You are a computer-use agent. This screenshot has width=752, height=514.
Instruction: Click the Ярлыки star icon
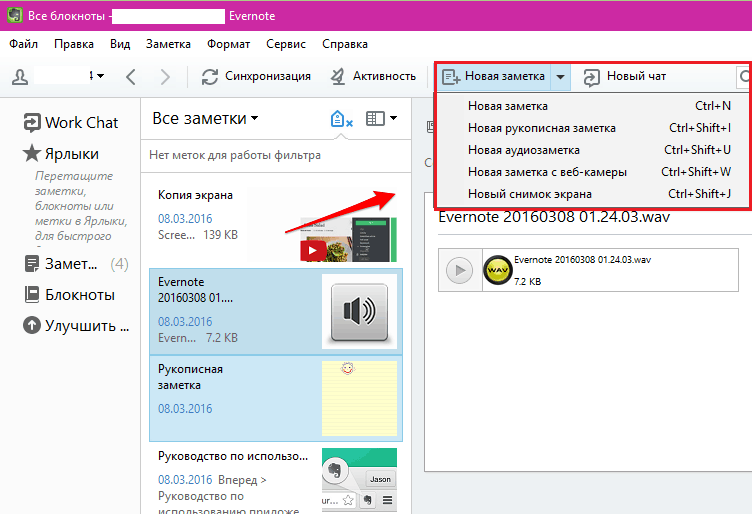32,153
